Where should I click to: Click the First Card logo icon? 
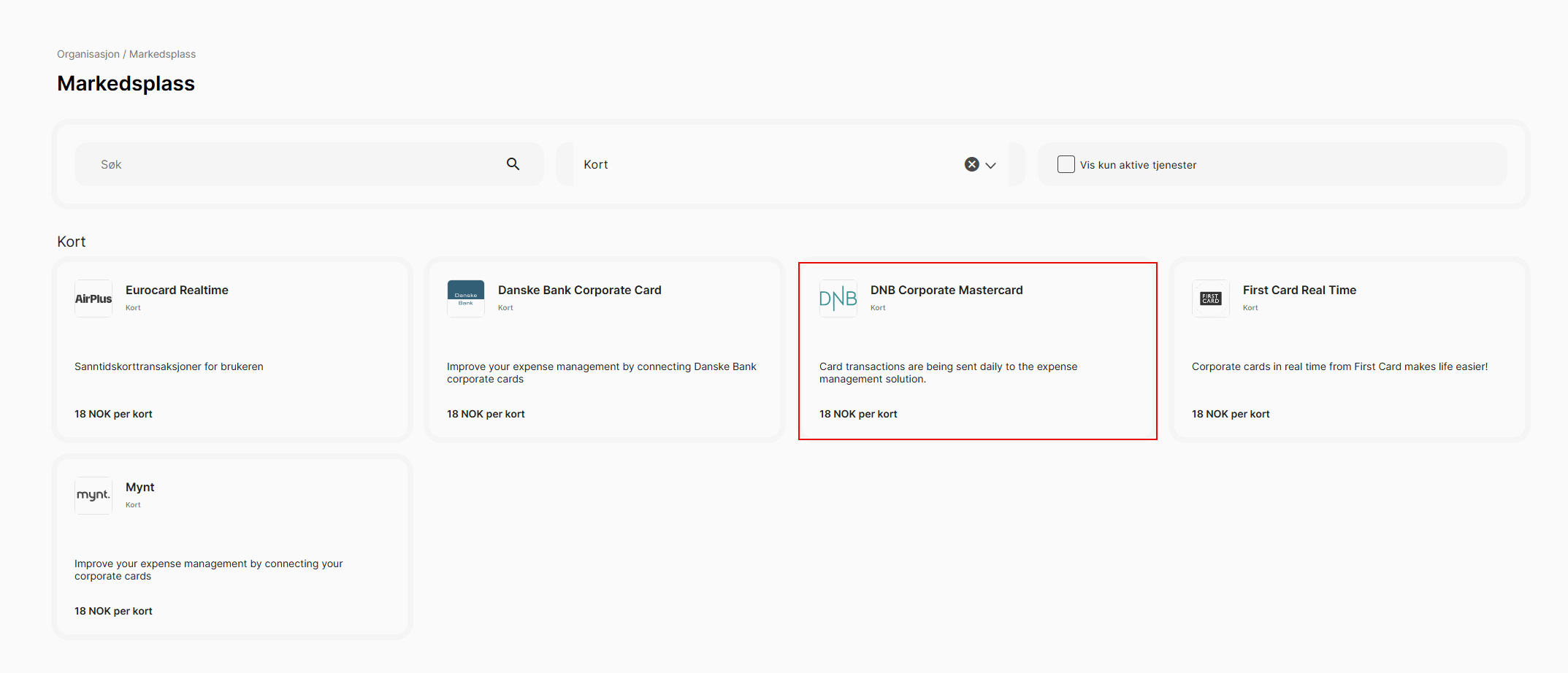pyautogui.click(x=1211, y=299)
